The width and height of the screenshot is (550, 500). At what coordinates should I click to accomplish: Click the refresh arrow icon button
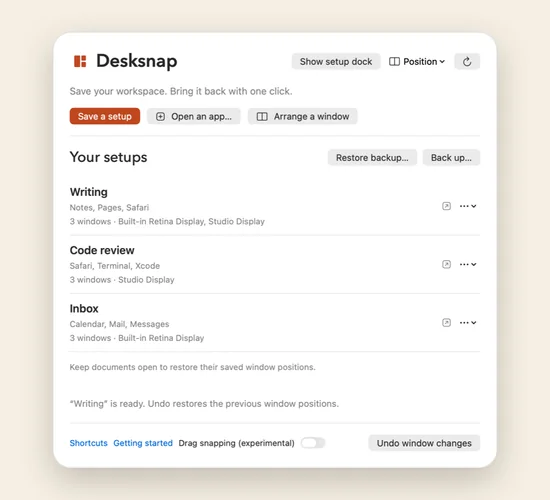[x=467, y=62]
